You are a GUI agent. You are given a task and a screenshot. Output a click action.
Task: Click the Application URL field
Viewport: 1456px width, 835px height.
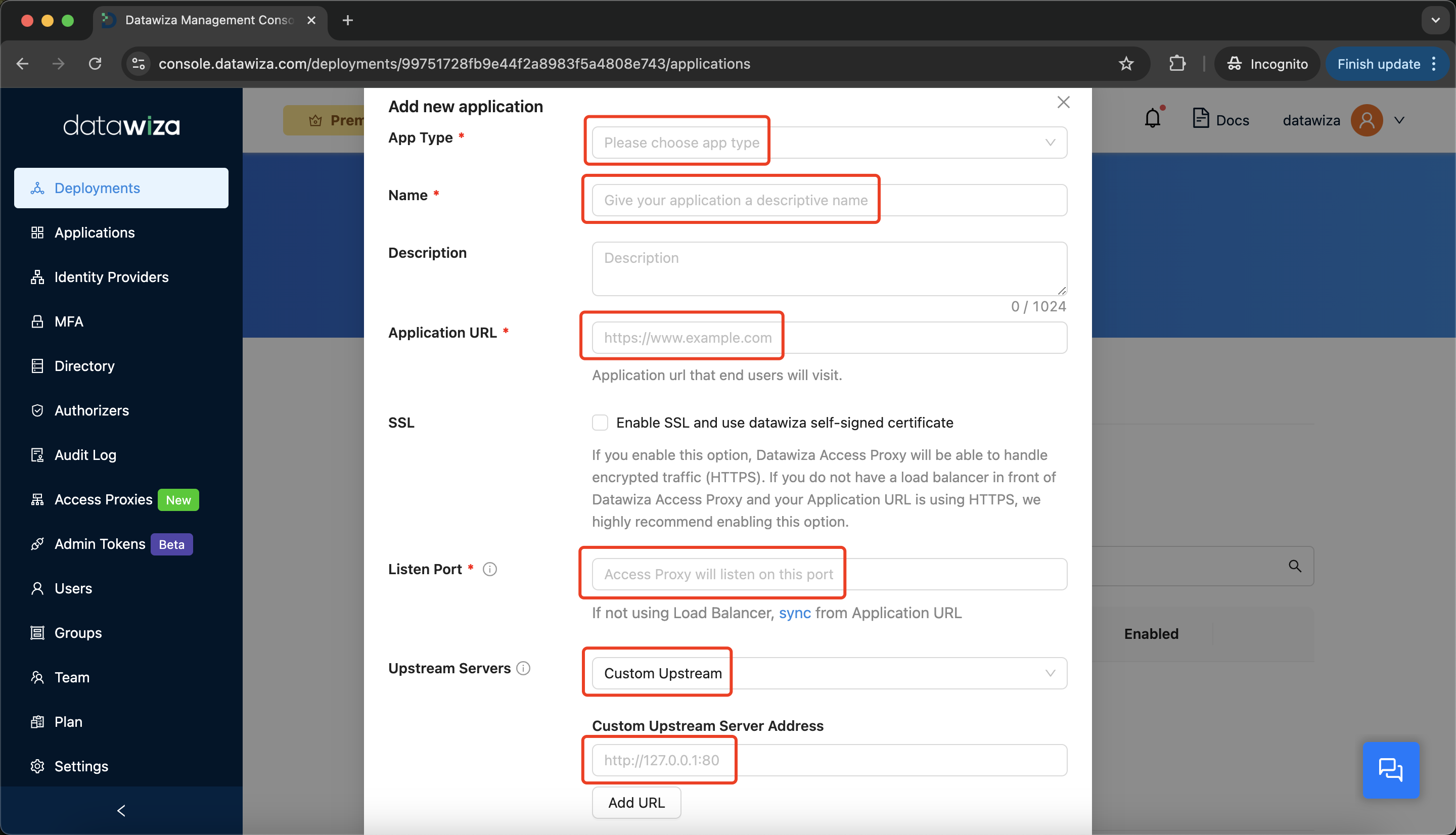pyautogui.click(x=829, y=338)
